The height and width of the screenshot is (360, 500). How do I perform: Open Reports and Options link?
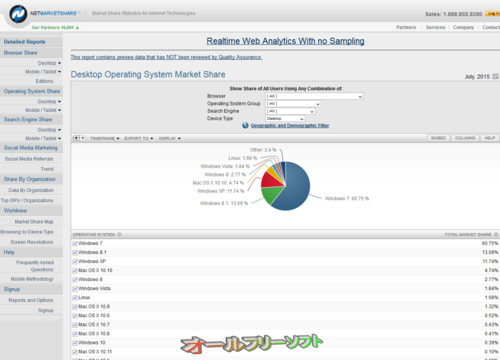tap(31, 300)
